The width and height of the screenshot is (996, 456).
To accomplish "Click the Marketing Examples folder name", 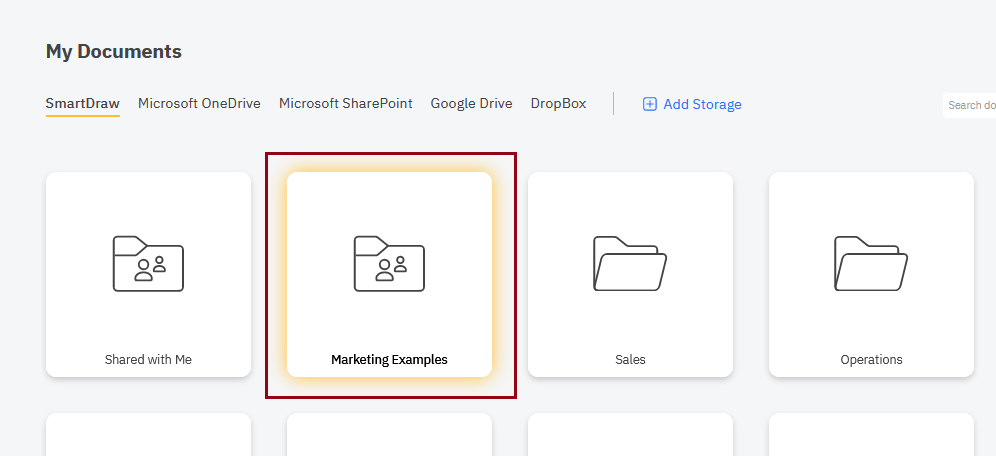I will [389, 360].
